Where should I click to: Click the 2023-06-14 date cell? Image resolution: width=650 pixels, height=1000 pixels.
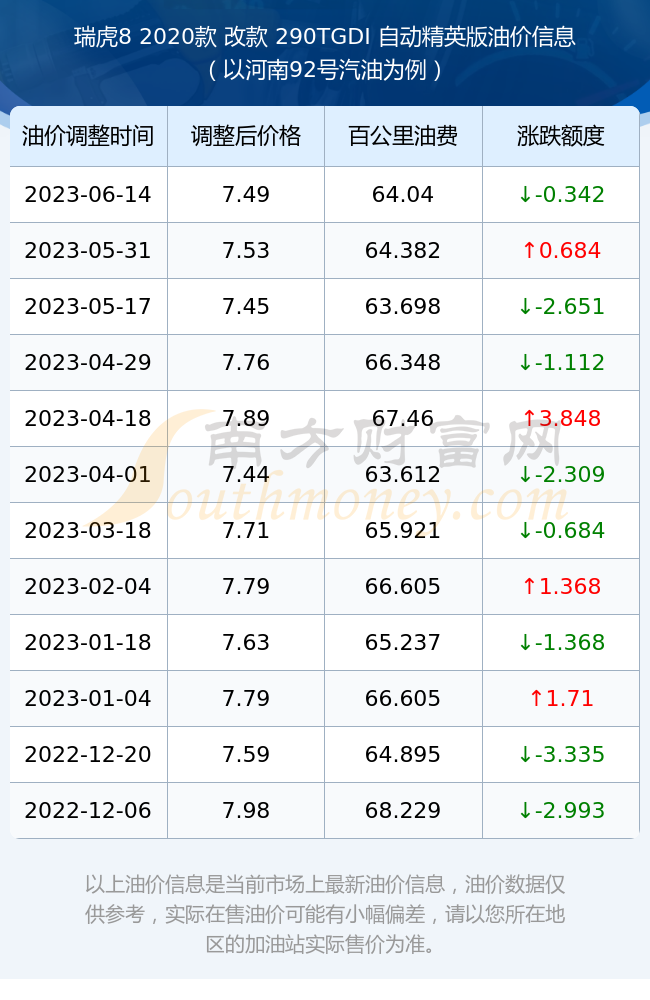pyautogui.click(x=88, y=195)
